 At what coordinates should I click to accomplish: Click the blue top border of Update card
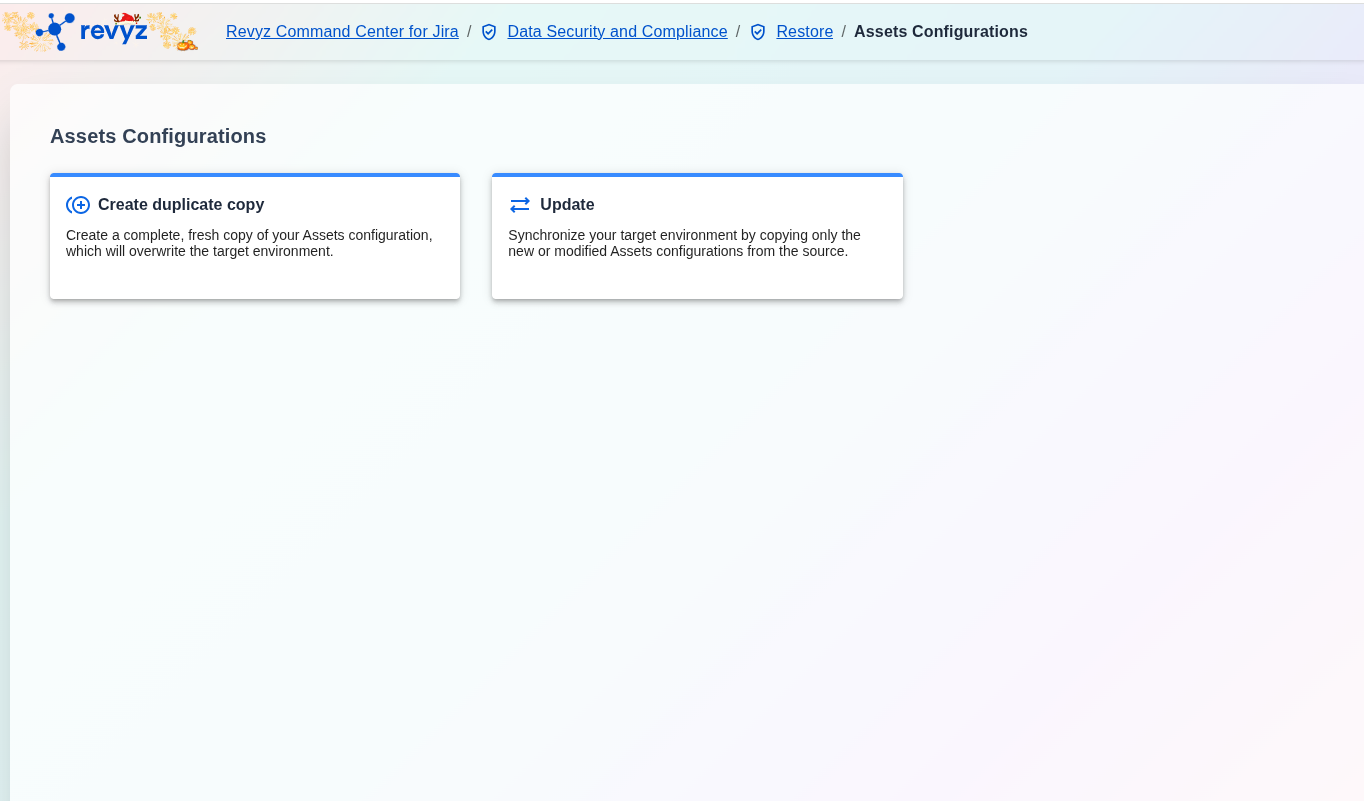pos(697,175)
